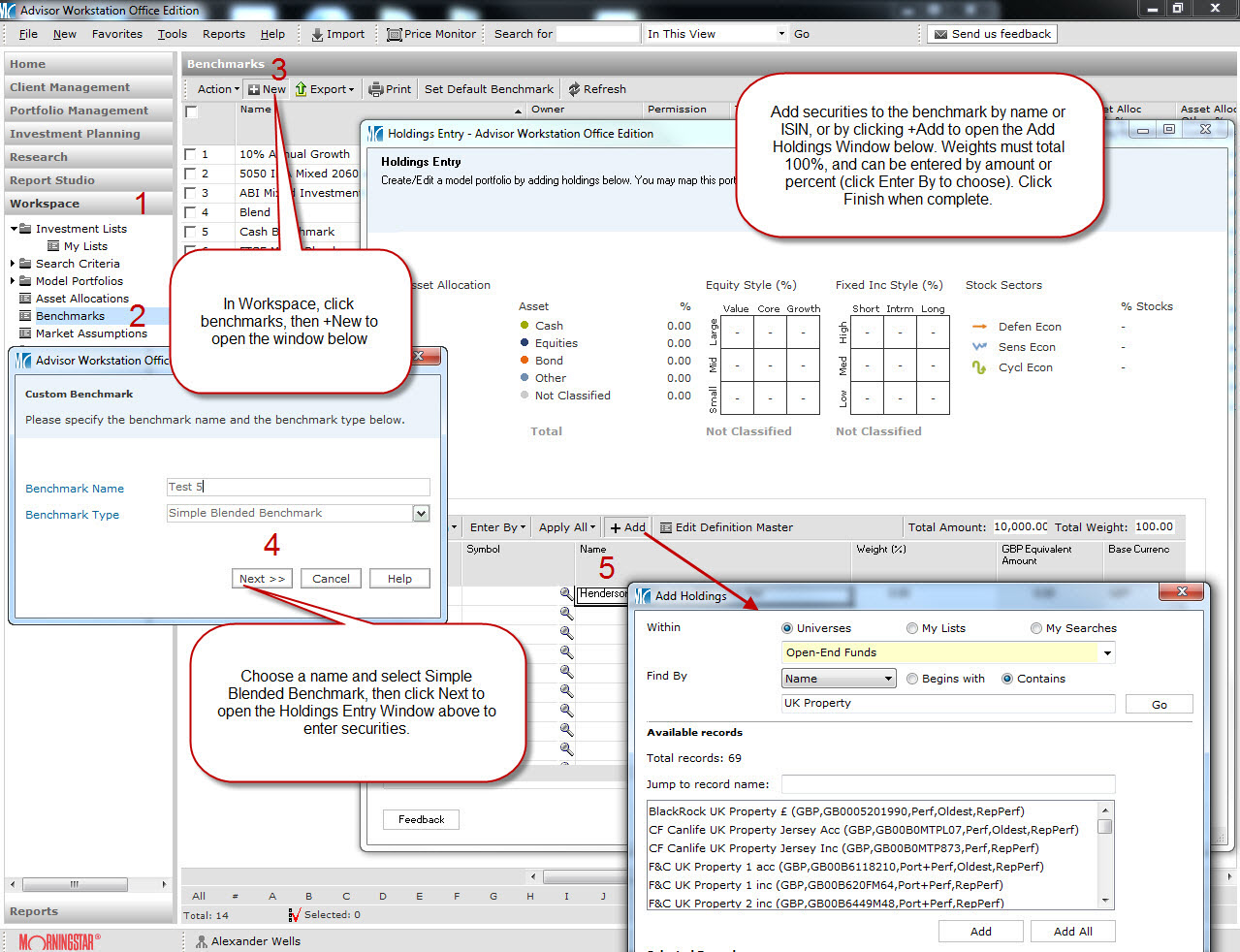Click the Print icon in the Benchmarks toolbar
The width and height of the screenshot is (1240, 952).
(x=376, y=89)
